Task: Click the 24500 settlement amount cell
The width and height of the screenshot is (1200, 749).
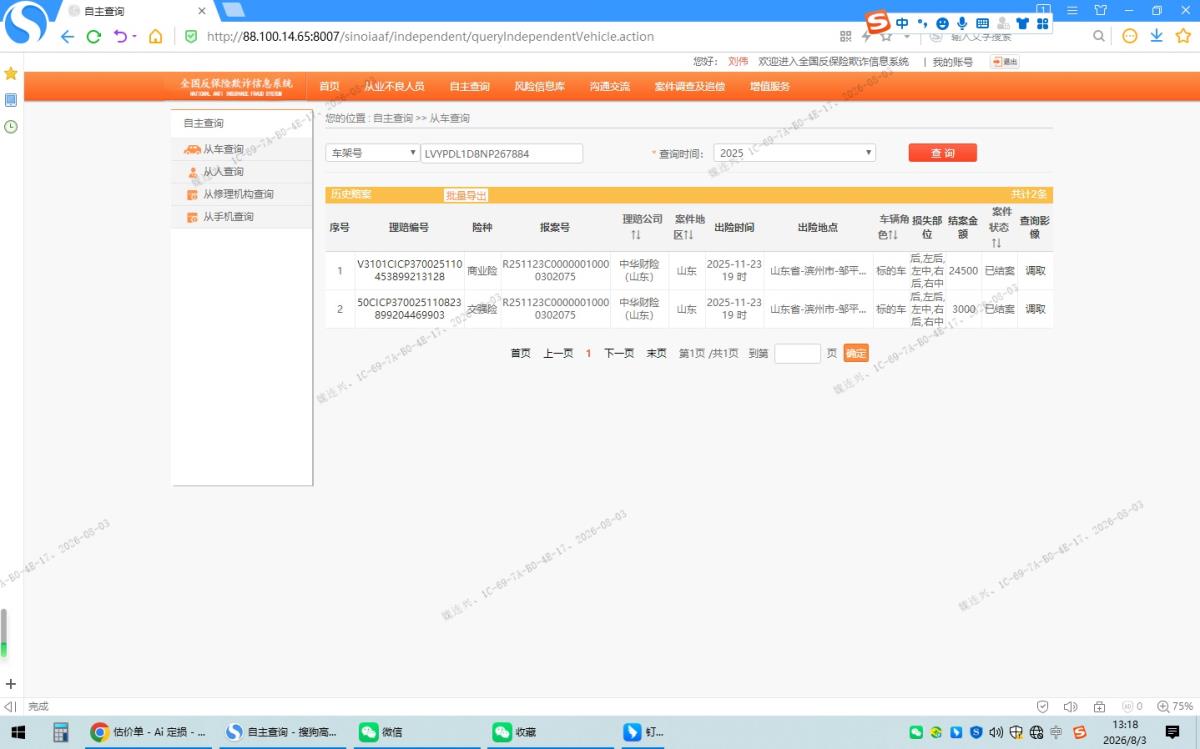Action: 963,270
